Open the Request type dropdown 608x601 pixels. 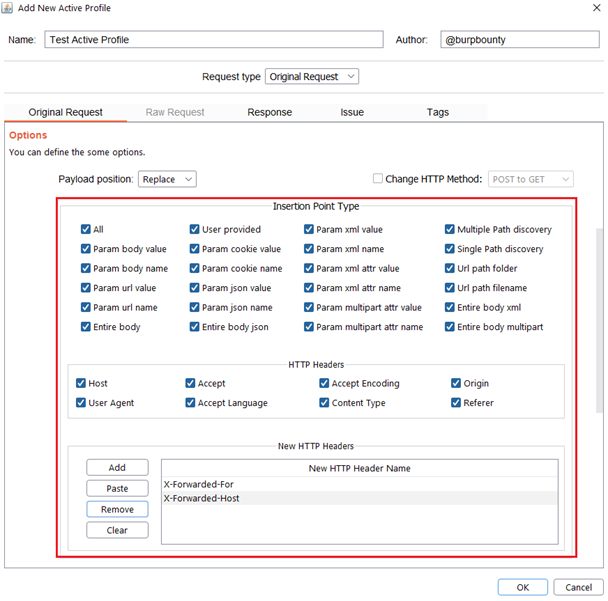coord(311,77)
